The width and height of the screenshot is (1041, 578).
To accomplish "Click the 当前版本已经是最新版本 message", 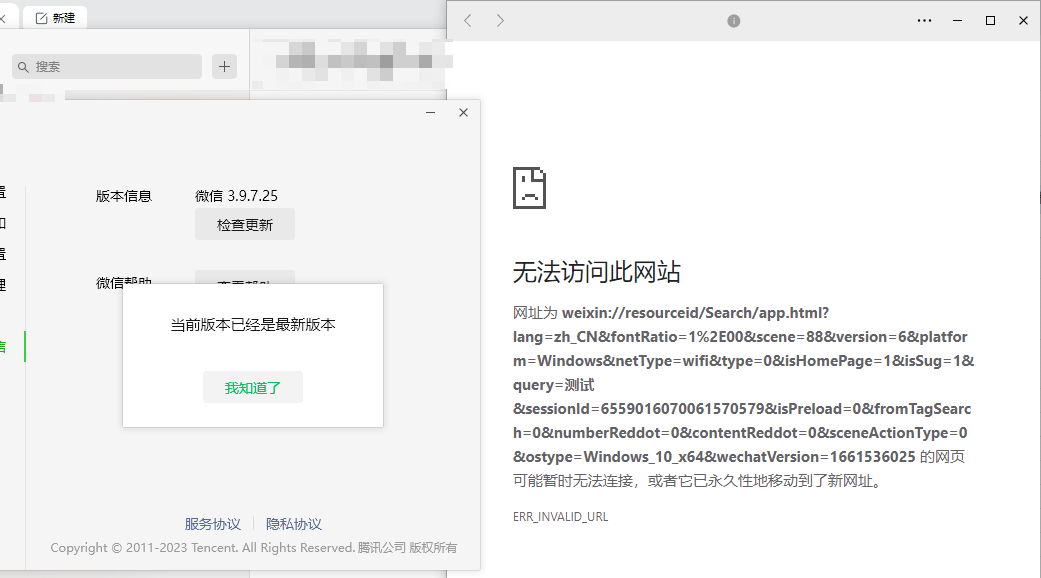I will coord(253,325).
